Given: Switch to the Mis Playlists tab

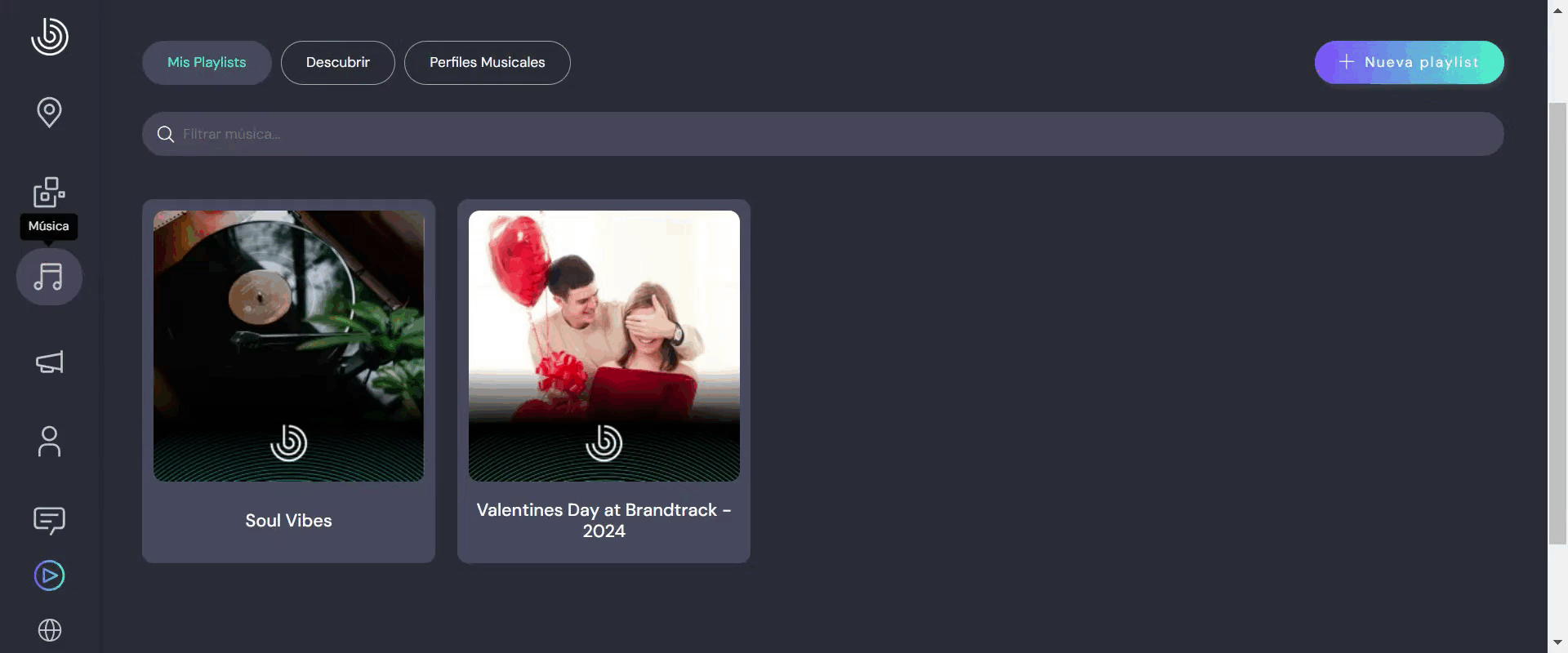Looking at the screenshot, I should (207, 63).
